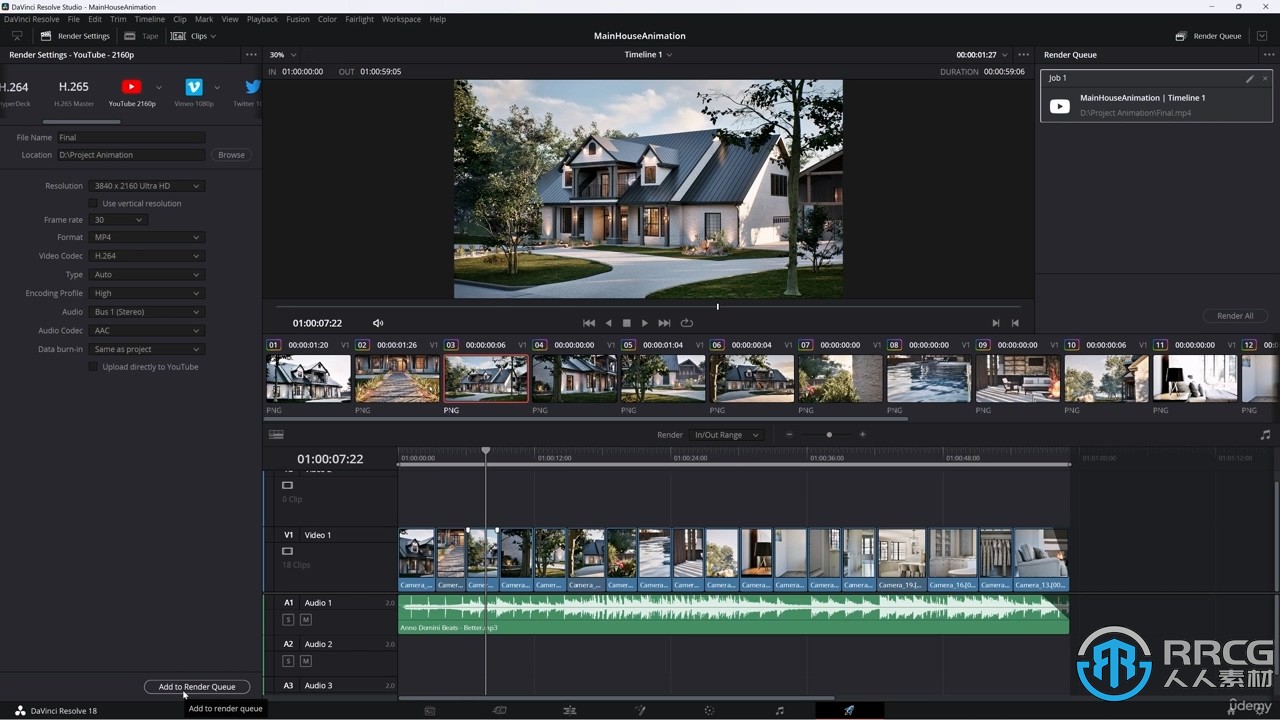Go to first frame
This screenshot has height=720, width=1280.
coord(589,323)
